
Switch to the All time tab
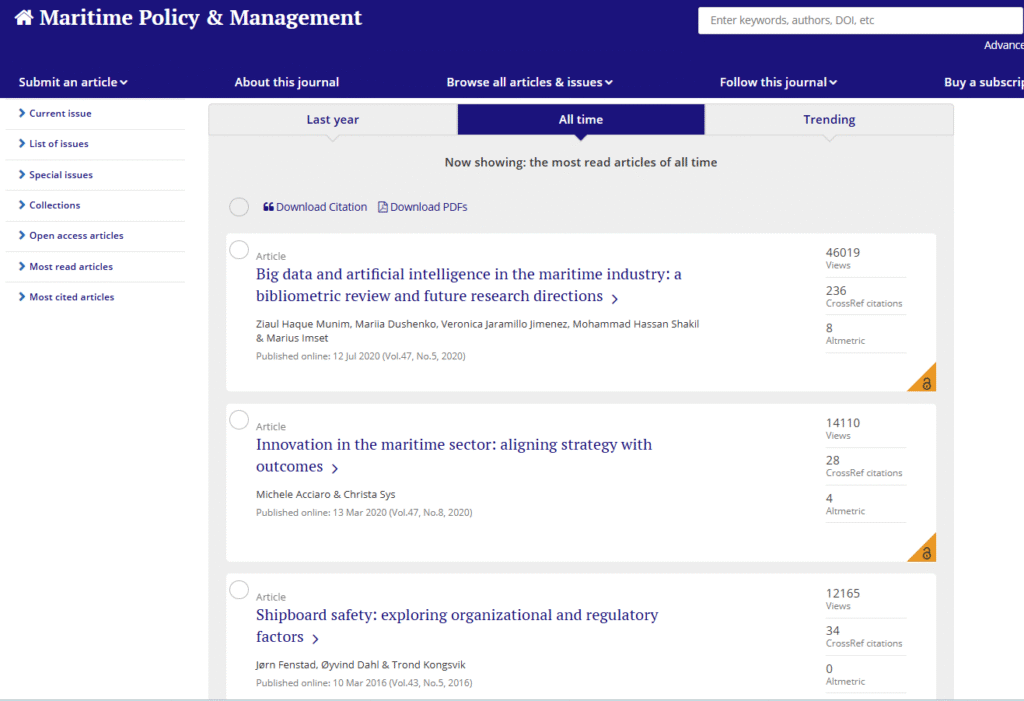pos(581,120)
